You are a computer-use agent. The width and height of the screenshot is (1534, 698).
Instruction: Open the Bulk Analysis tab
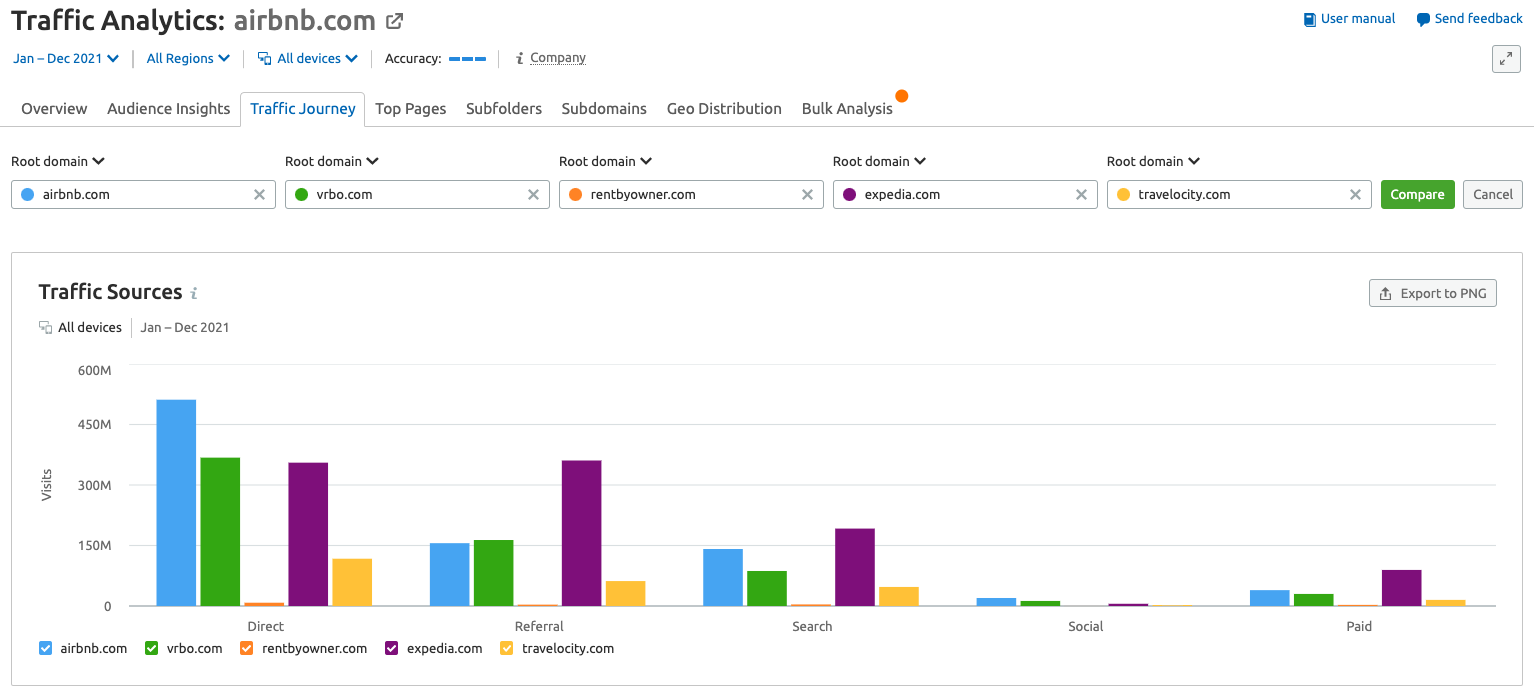click(x=847, y=109)
